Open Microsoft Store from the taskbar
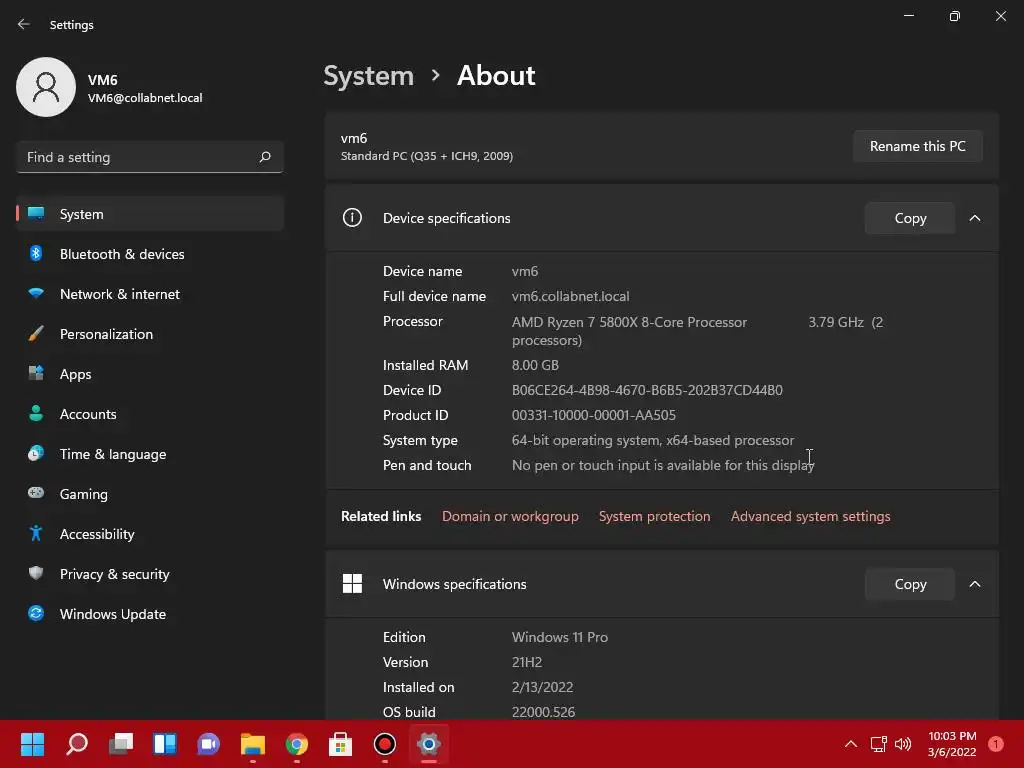Image resolution: width=1024 pixels, height=768 pixels. [340, 744]
